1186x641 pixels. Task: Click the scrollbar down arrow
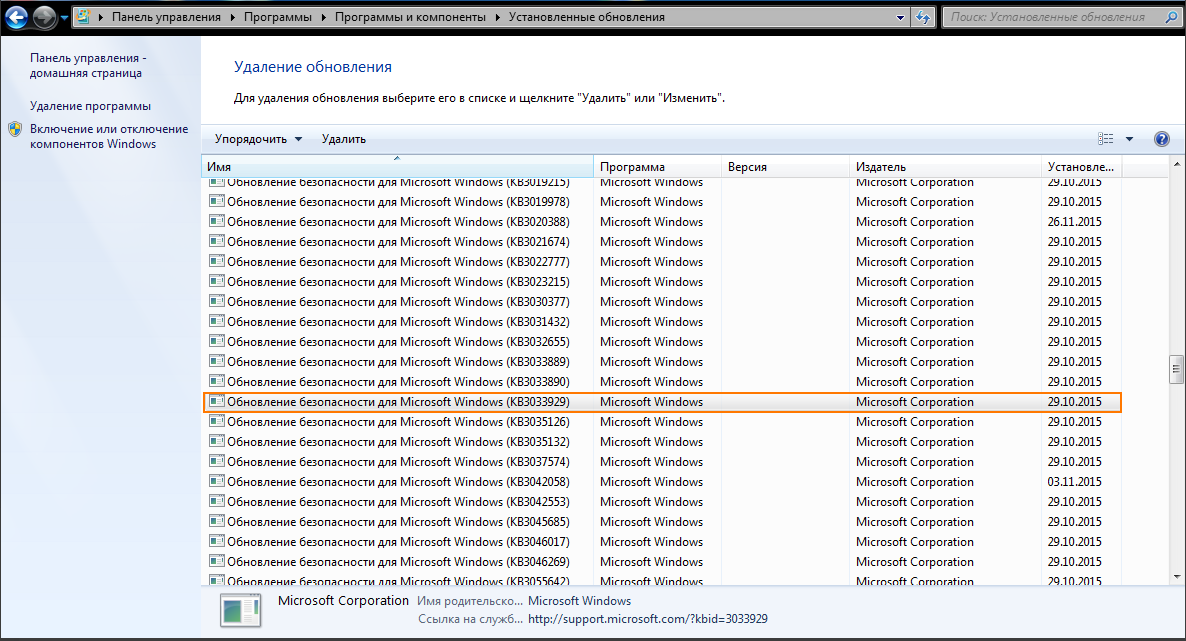click(1176, 577)
